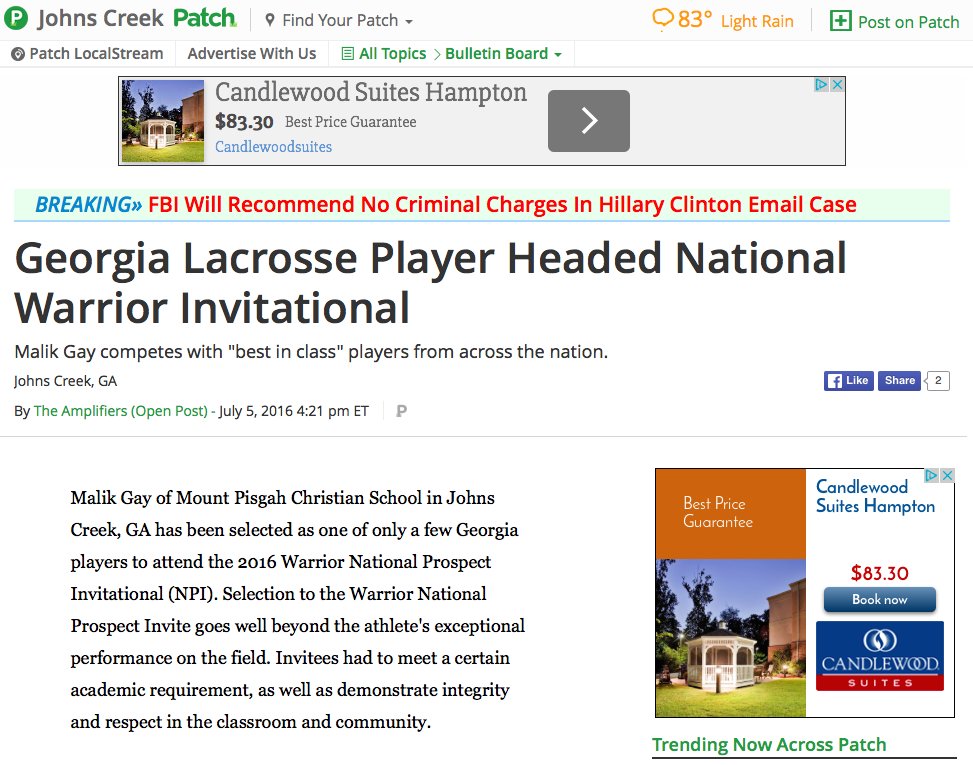The height and width of the screenshot is (765, 973).
Task: Open the All Topics menu item
Action: (x=384, y=54)
